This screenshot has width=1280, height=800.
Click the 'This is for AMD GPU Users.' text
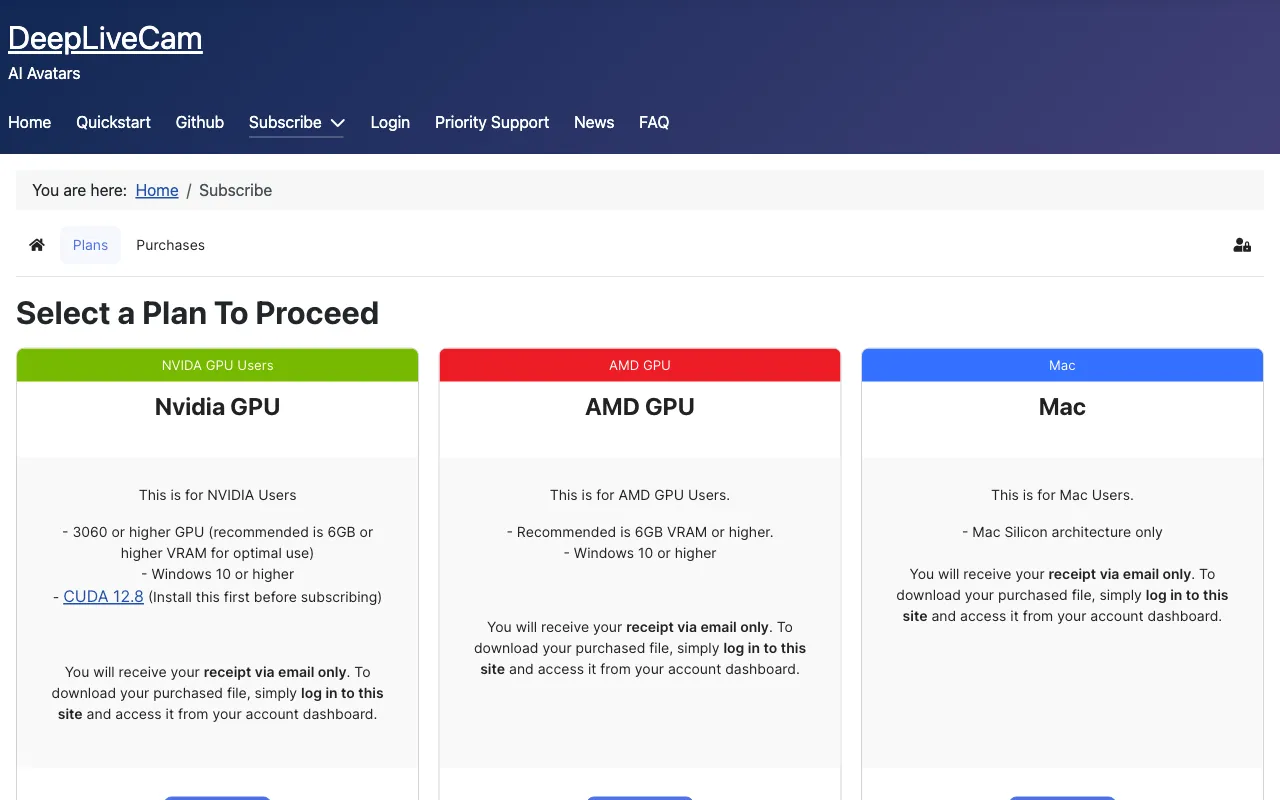point(640,495)
